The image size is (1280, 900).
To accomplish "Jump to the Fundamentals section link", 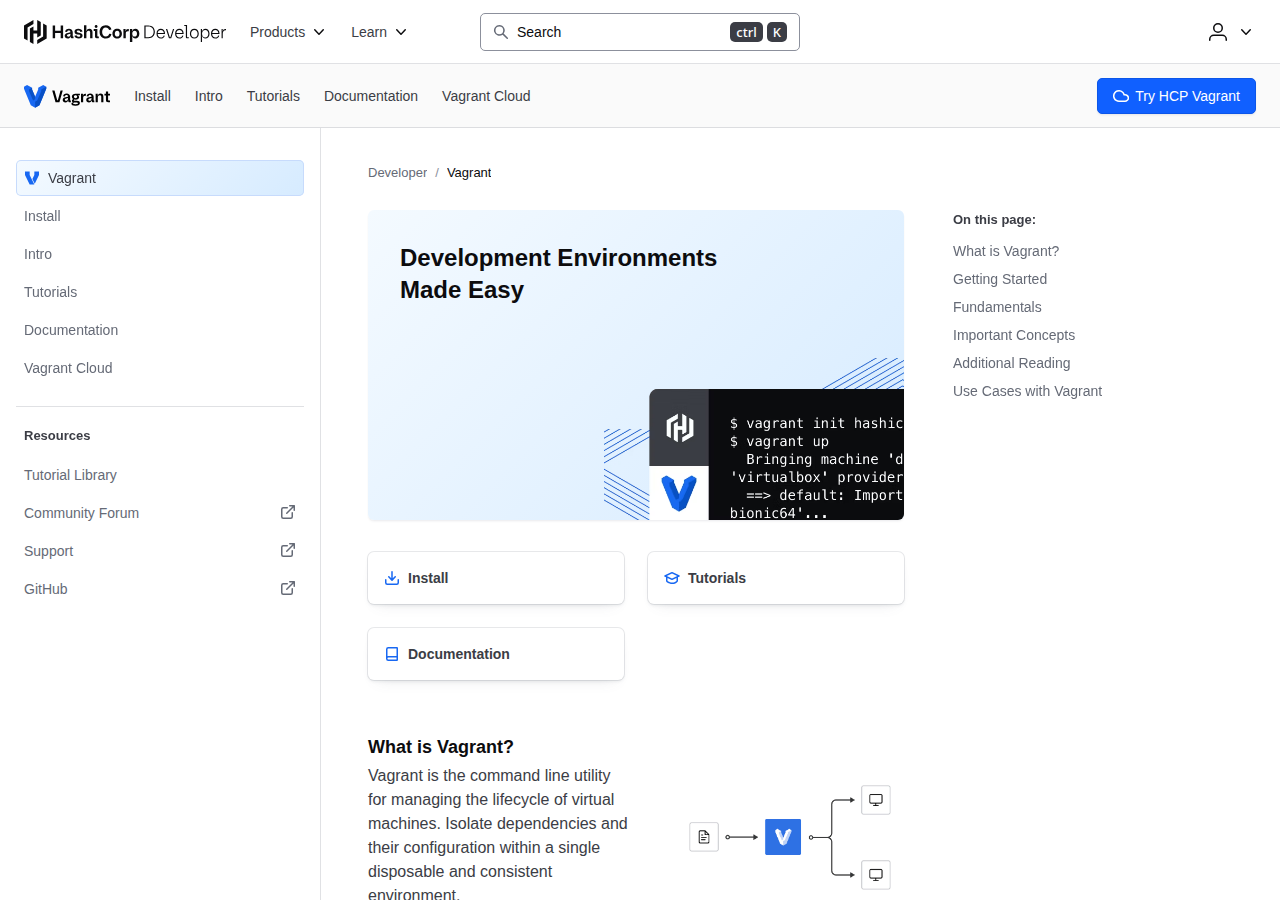I will (997, 307).
